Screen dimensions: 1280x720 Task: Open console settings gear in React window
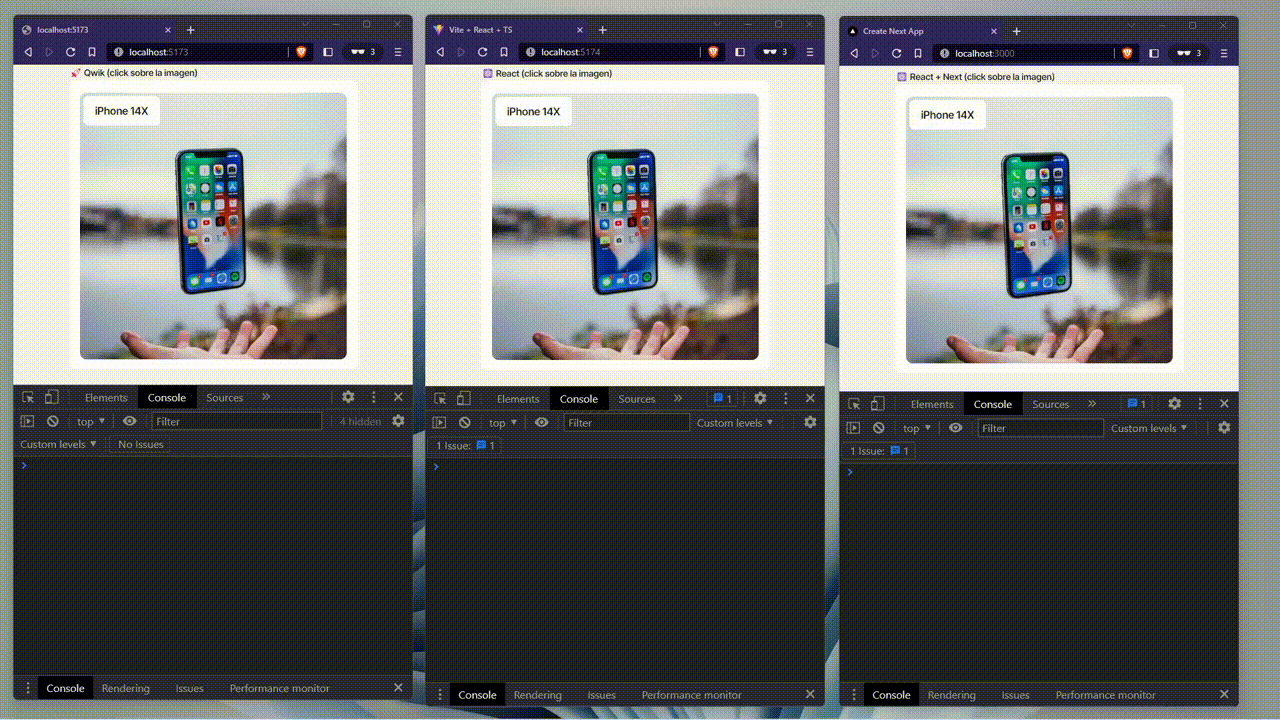click(x=811, y=422)
